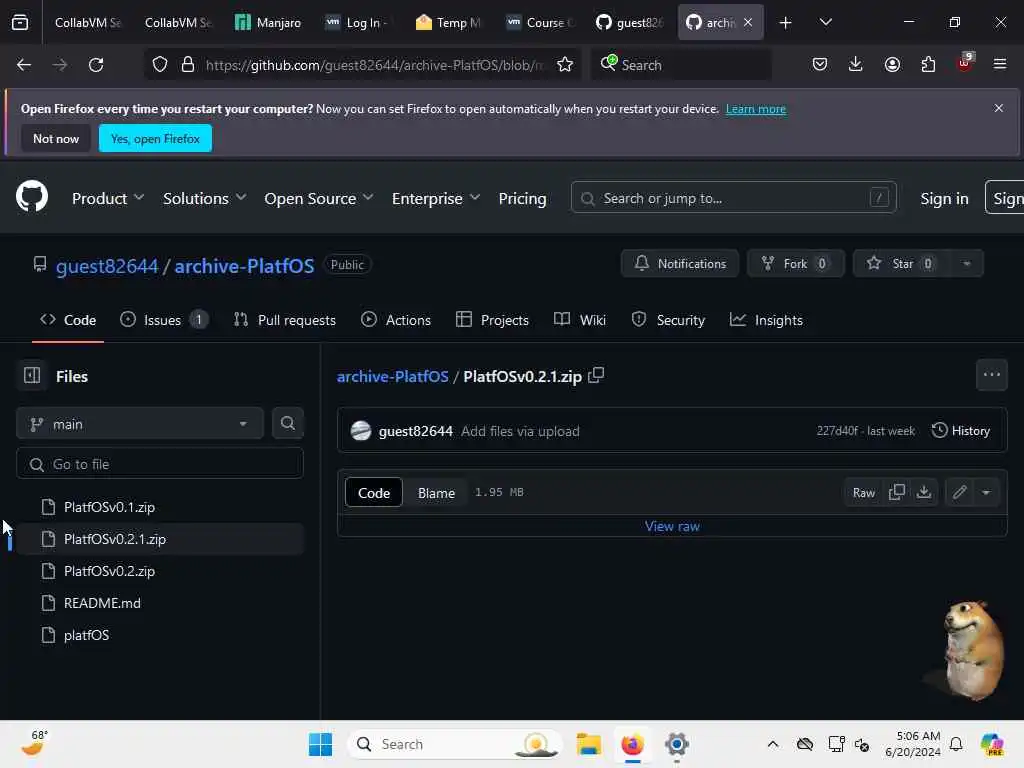Open the Firefox extensions puzzle icon
The height and width of the screenshot is (768, 1024).
[x=928, y=65]
